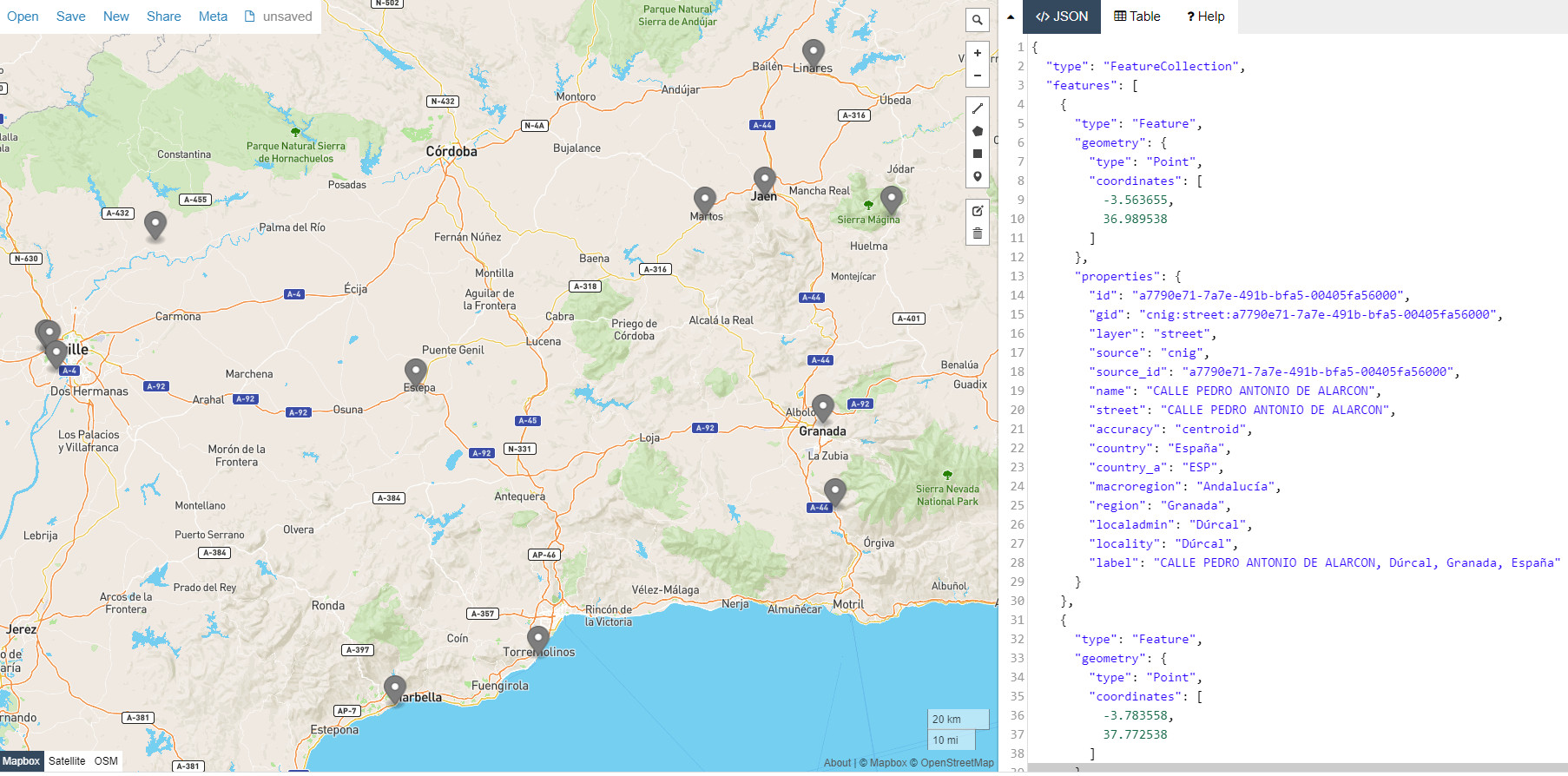
Task: Click the "unsaved" file name label
Action: point(287,16)
